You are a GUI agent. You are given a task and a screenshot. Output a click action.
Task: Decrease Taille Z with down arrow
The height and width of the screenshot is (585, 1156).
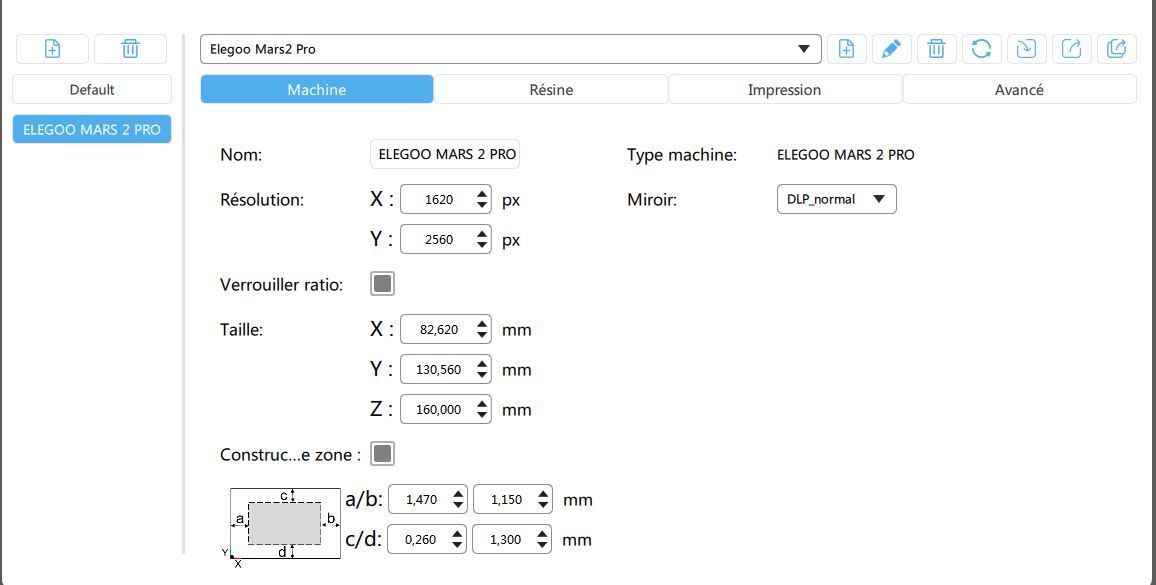click(x=482, y=415)
